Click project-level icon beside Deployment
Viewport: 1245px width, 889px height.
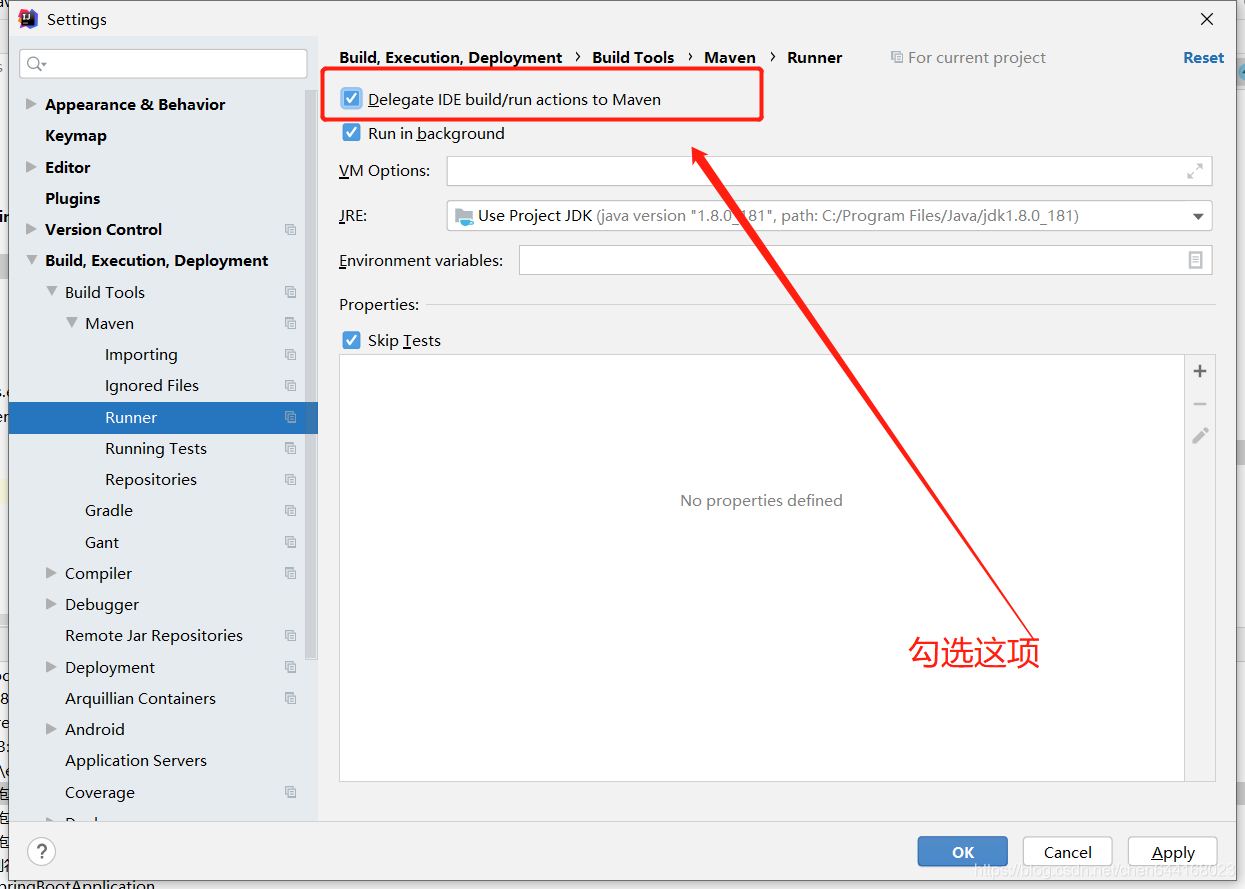coord(290,667)
